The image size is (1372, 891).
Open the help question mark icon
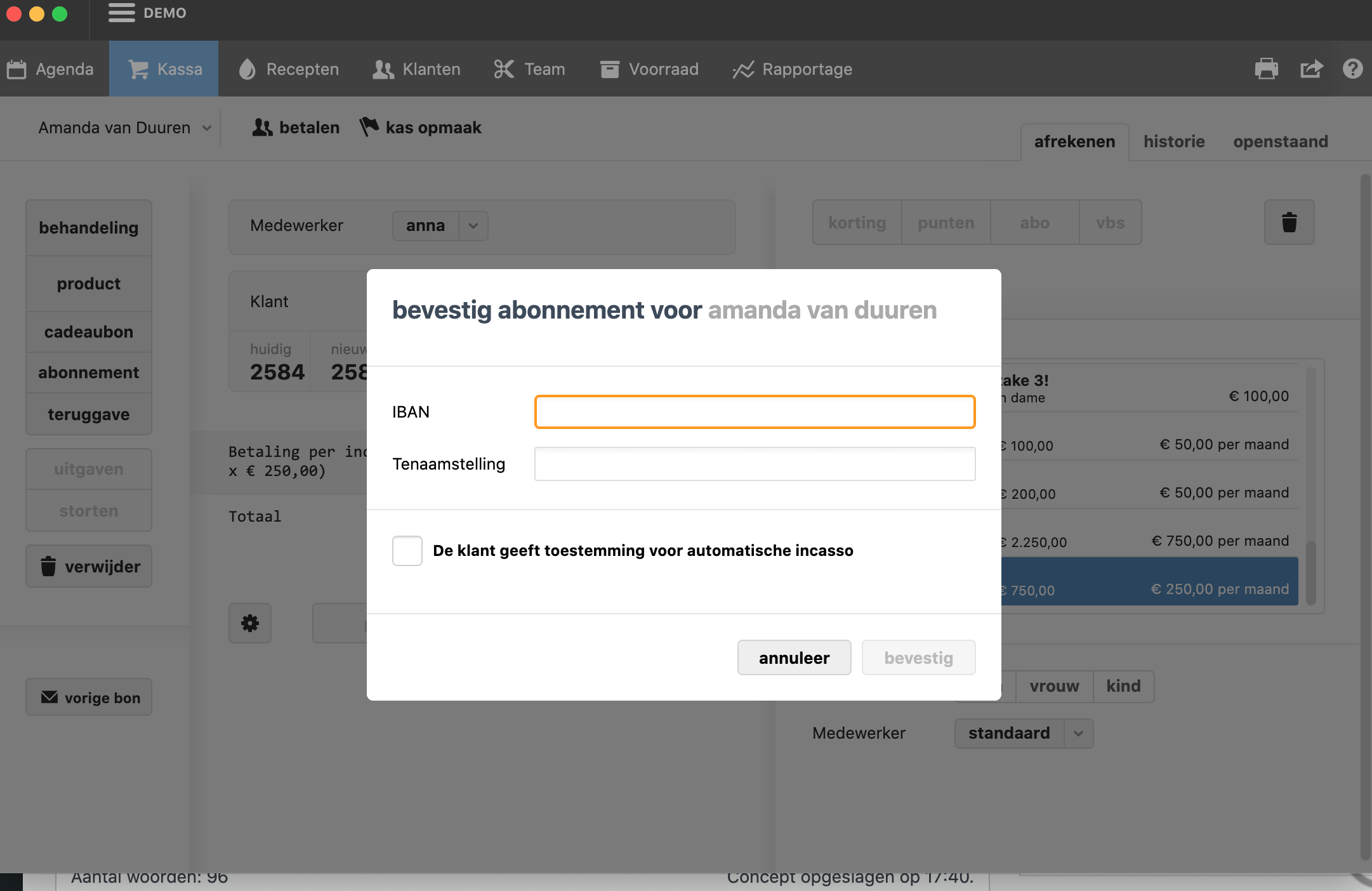pos(1352,69)
